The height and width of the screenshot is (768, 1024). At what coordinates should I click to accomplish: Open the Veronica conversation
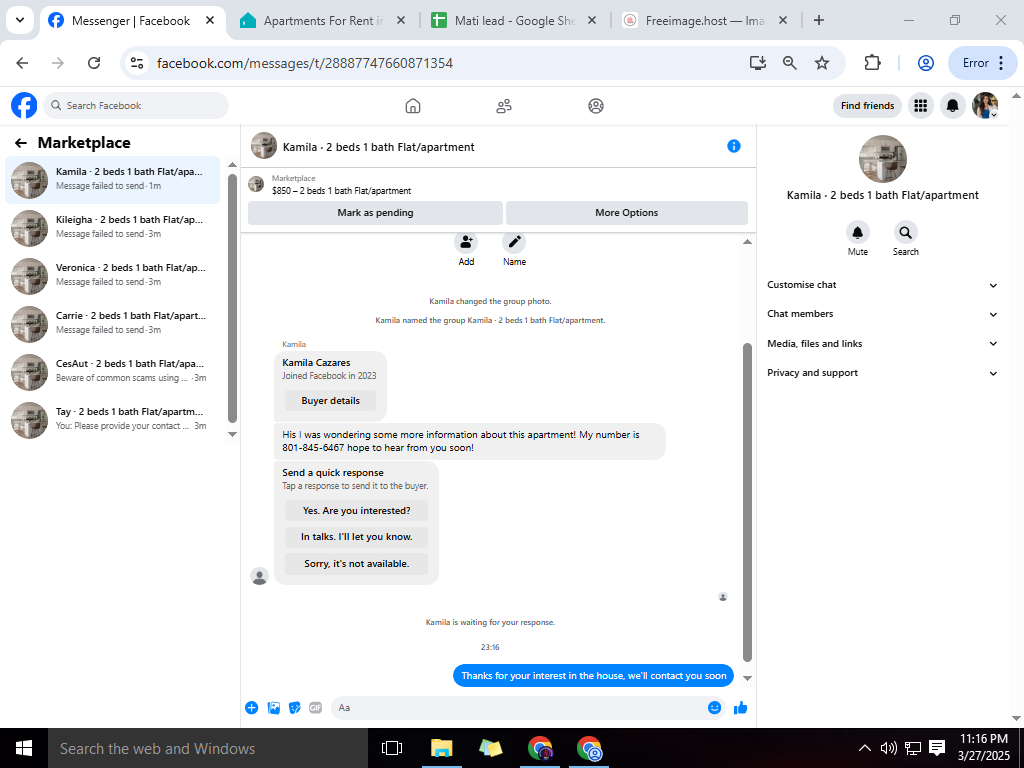click(x=112, y=276)
